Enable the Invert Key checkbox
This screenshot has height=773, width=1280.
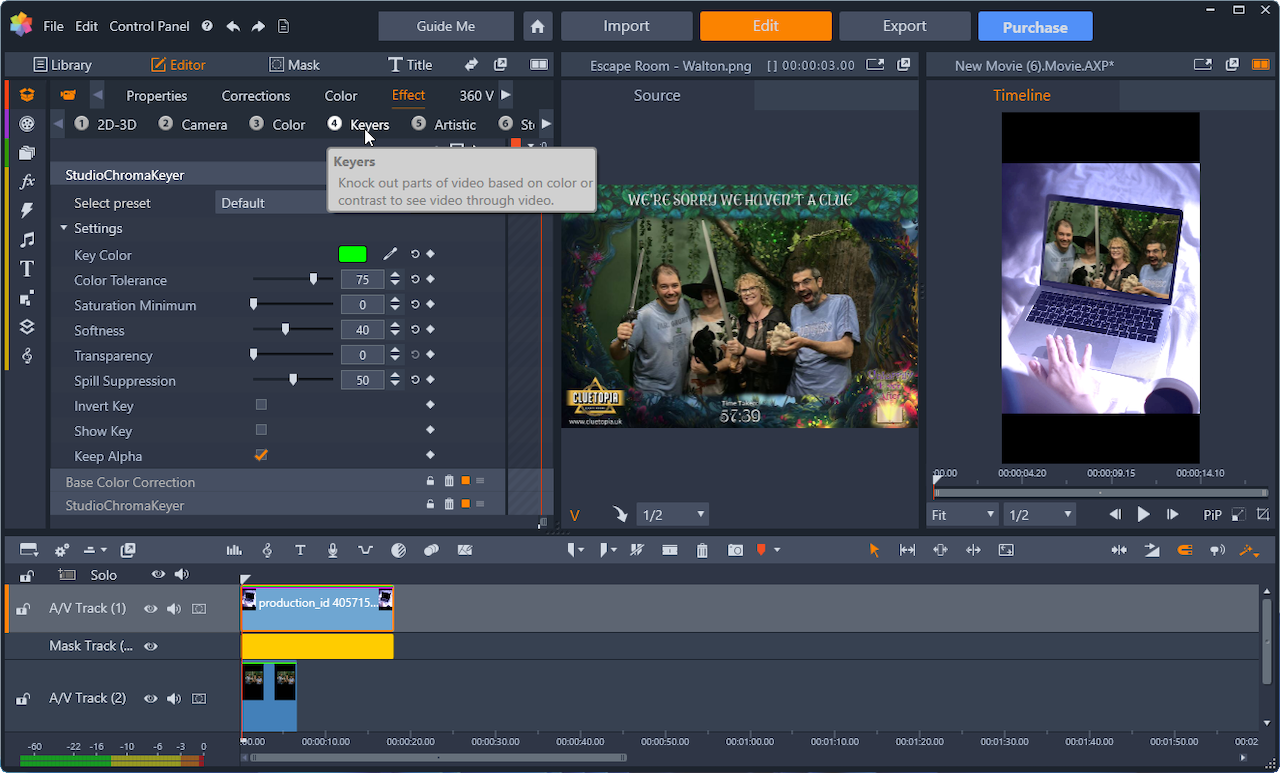point(261,404)
